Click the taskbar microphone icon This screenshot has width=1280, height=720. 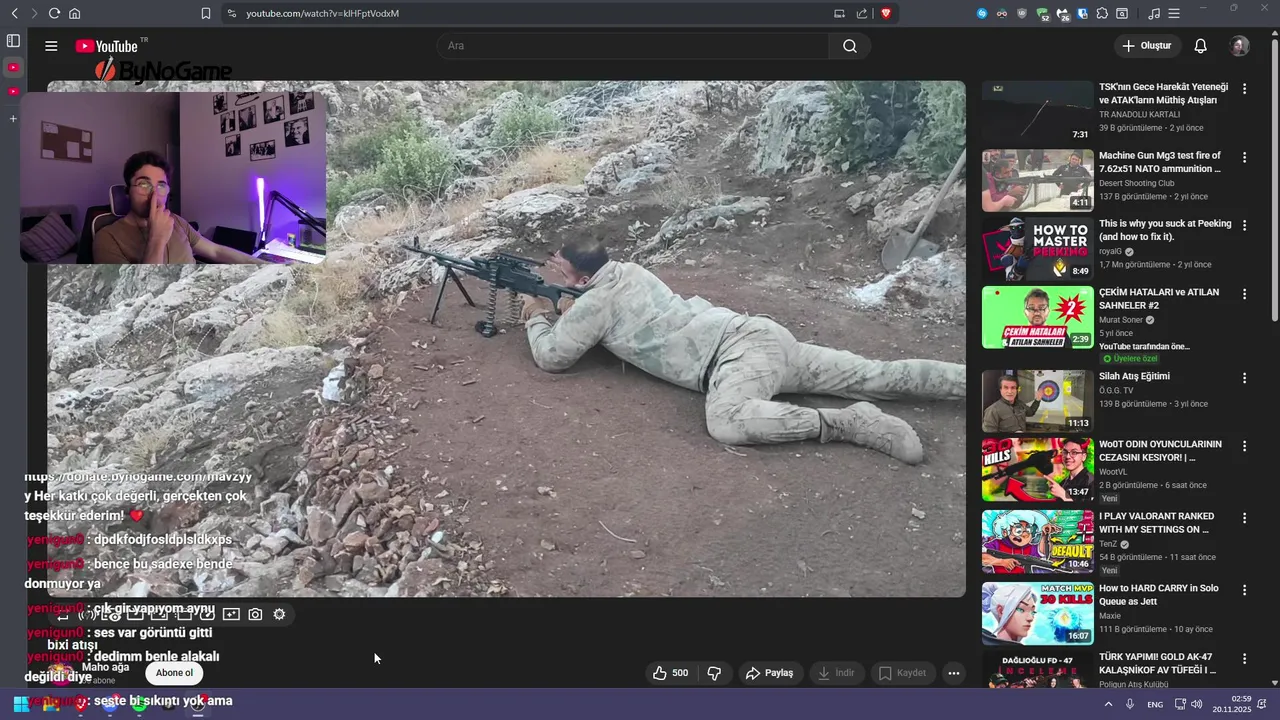(x=1130, y=704)
